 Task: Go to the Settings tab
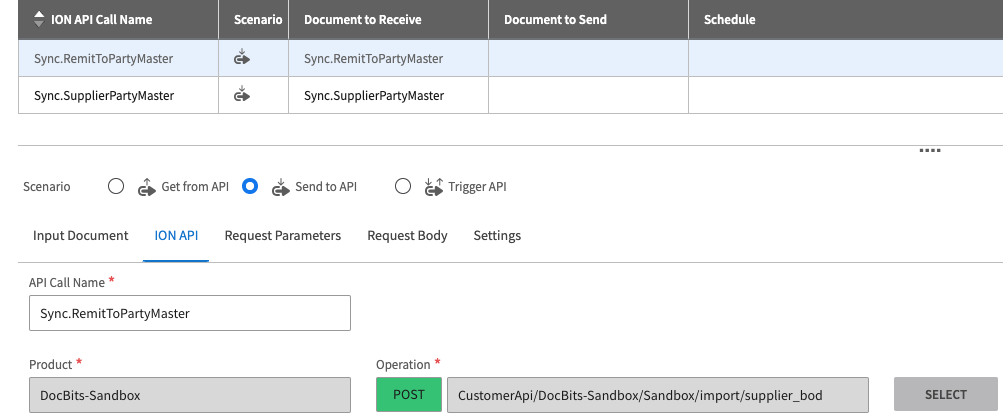497,236
